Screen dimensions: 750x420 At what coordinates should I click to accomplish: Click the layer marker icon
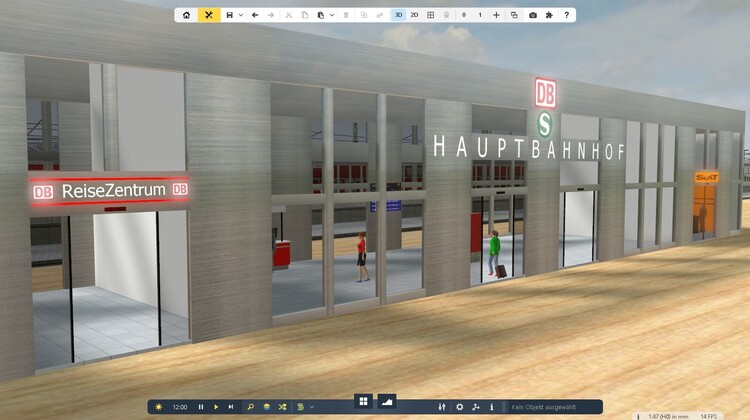click(463, 15)
